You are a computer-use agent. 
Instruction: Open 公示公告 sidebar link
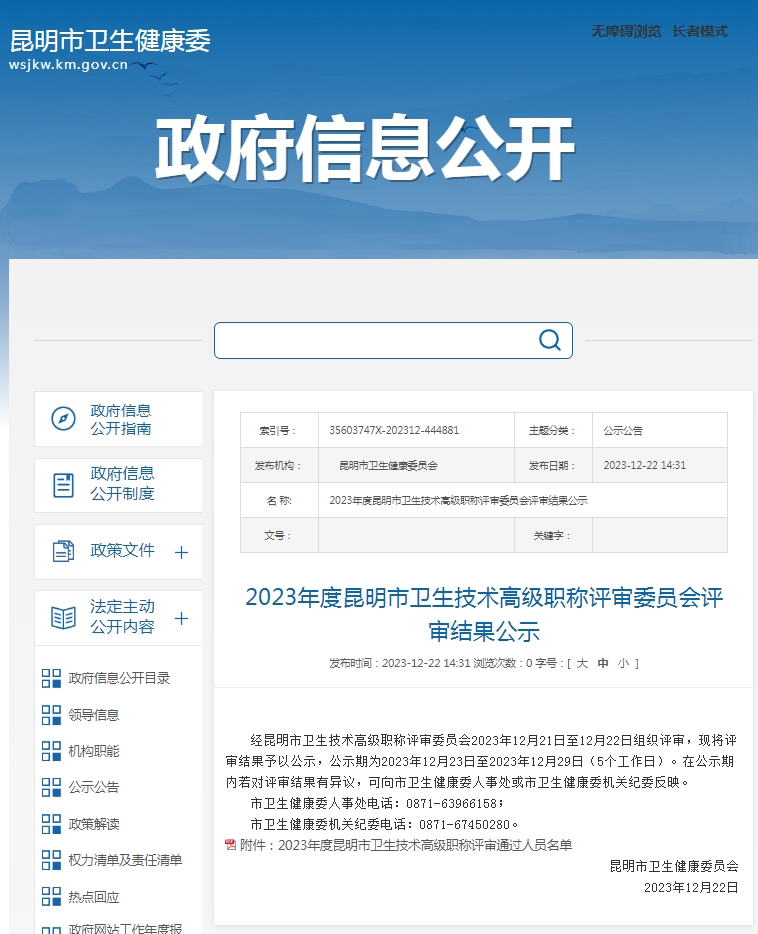pyautogui.click(x=93, y=787)
